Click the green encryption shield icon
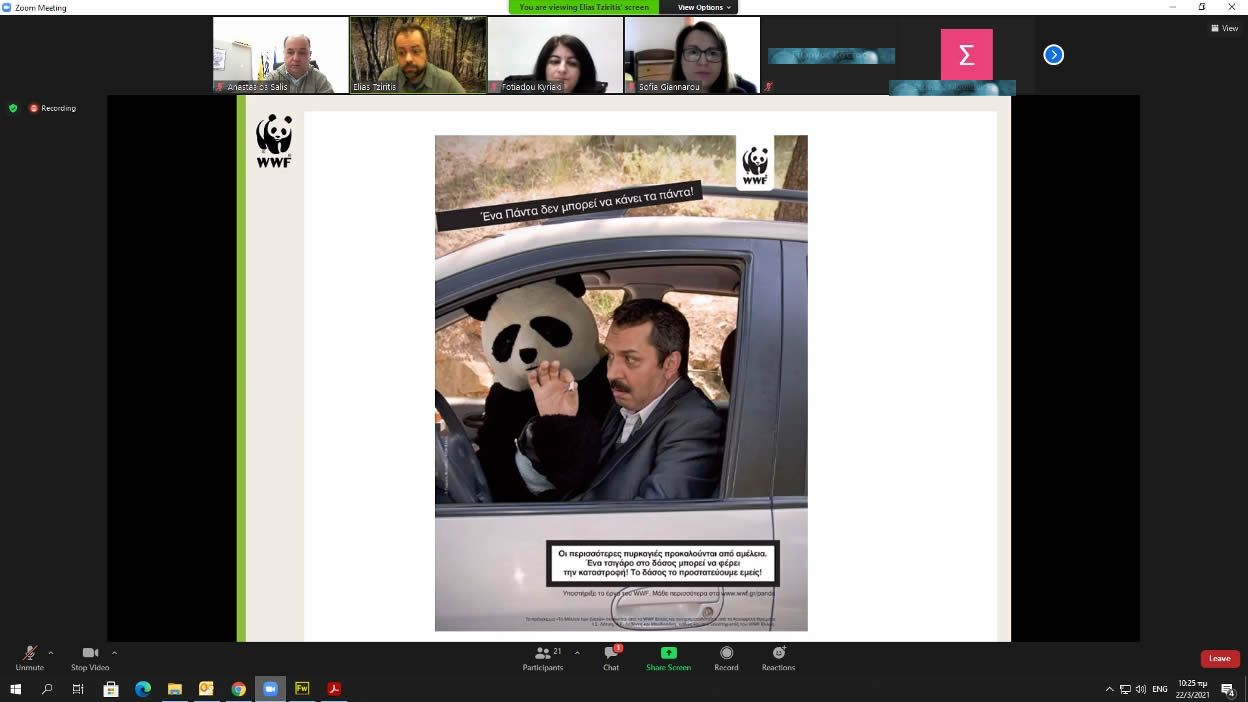The image size is (1248, 702). click(13, 108)
